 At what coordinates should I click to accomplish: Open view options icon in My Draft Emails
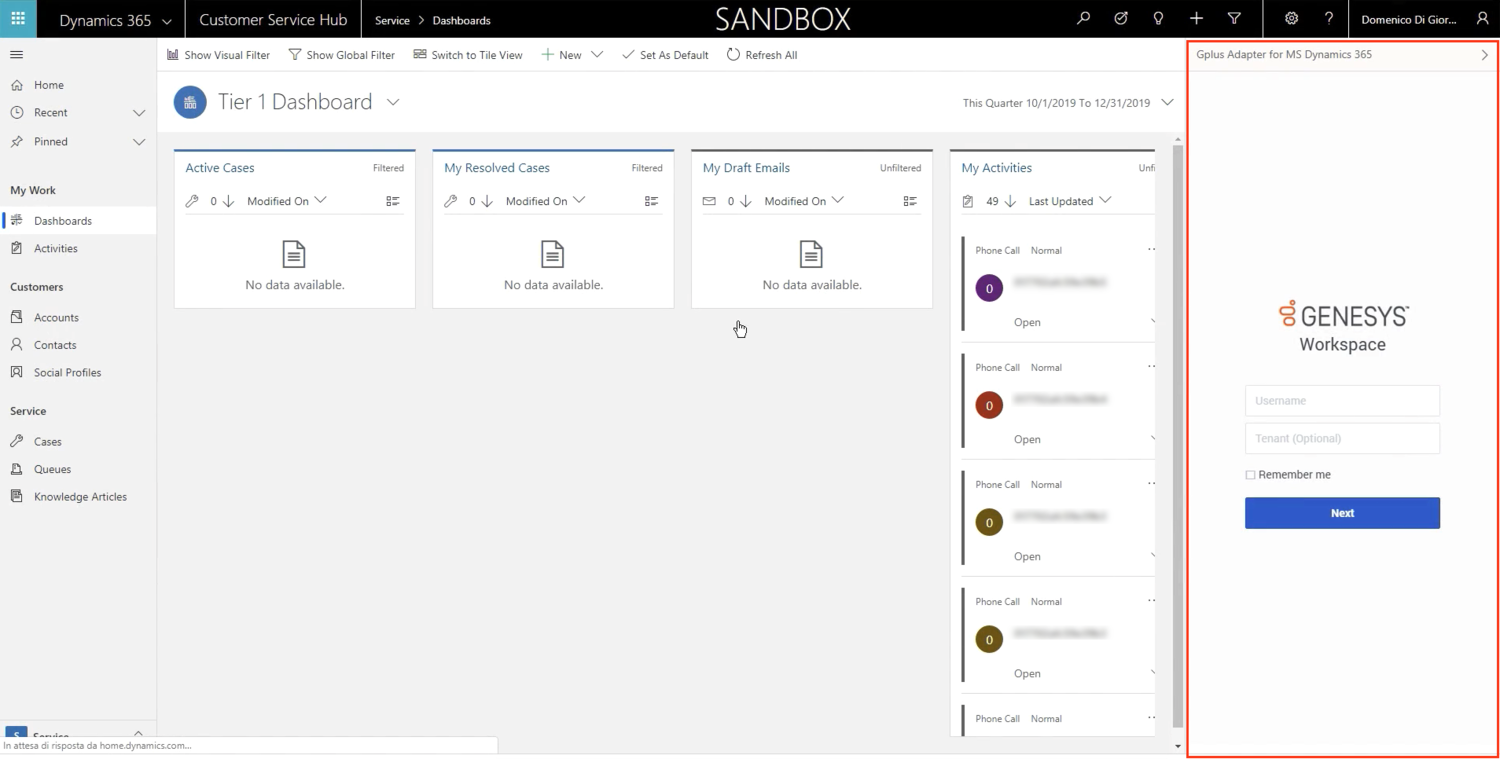910,201
